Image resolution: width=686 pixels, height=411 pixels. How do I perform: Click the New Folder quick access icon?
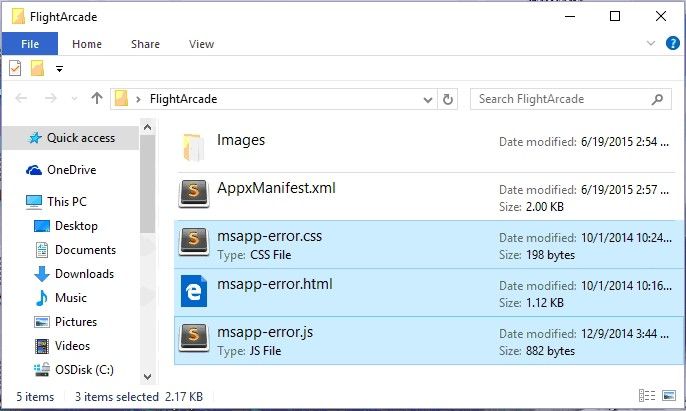37,68
